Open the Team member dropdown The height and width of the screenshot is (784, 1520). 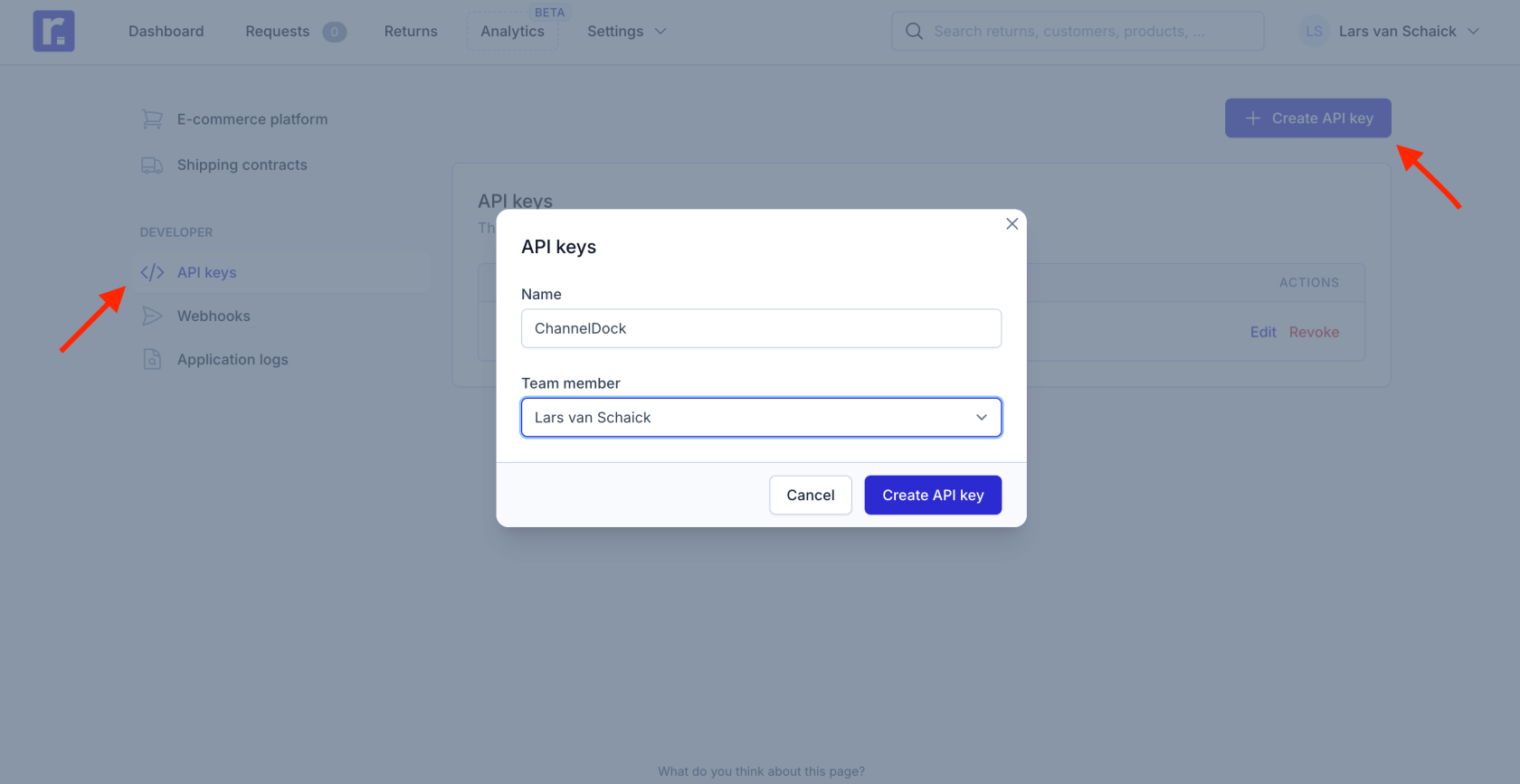coord(761,418)
